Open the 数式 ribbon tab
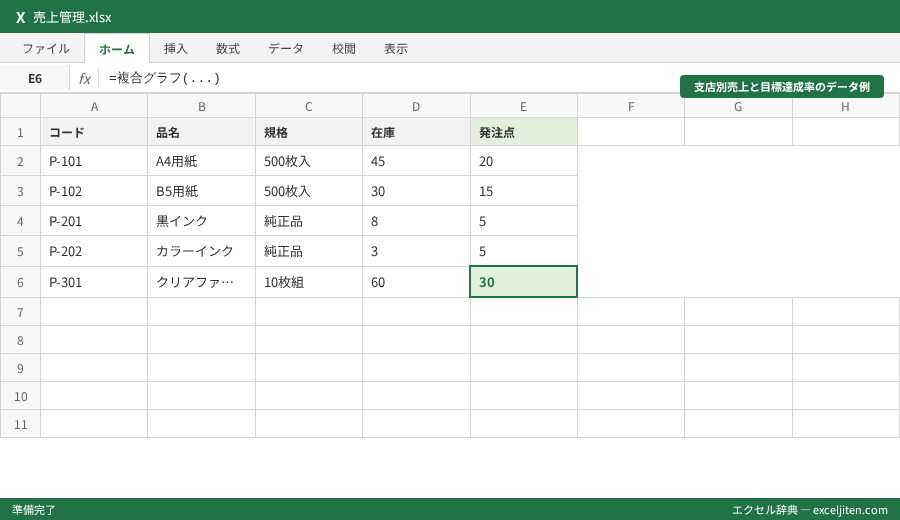Viewport: 900px width, 520px height. pos(228,49)
